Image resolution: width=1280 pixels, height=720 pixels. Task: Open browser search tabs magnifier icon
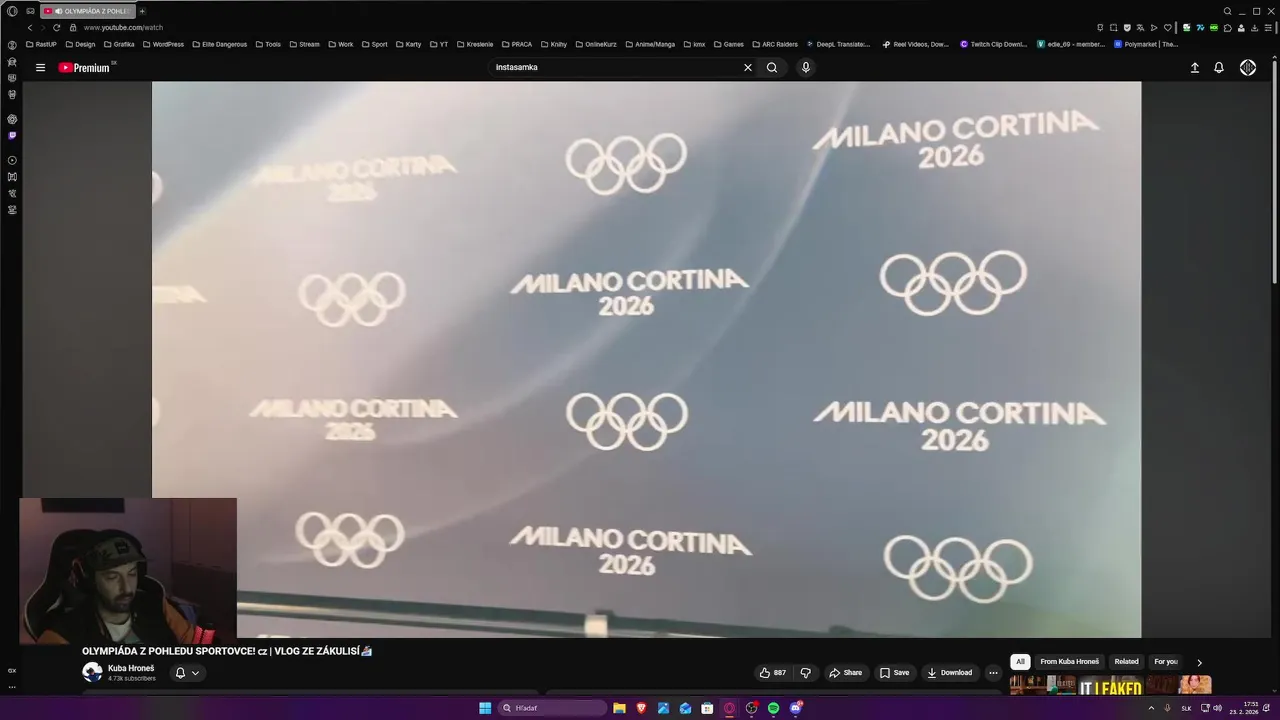coord(1228,11)
